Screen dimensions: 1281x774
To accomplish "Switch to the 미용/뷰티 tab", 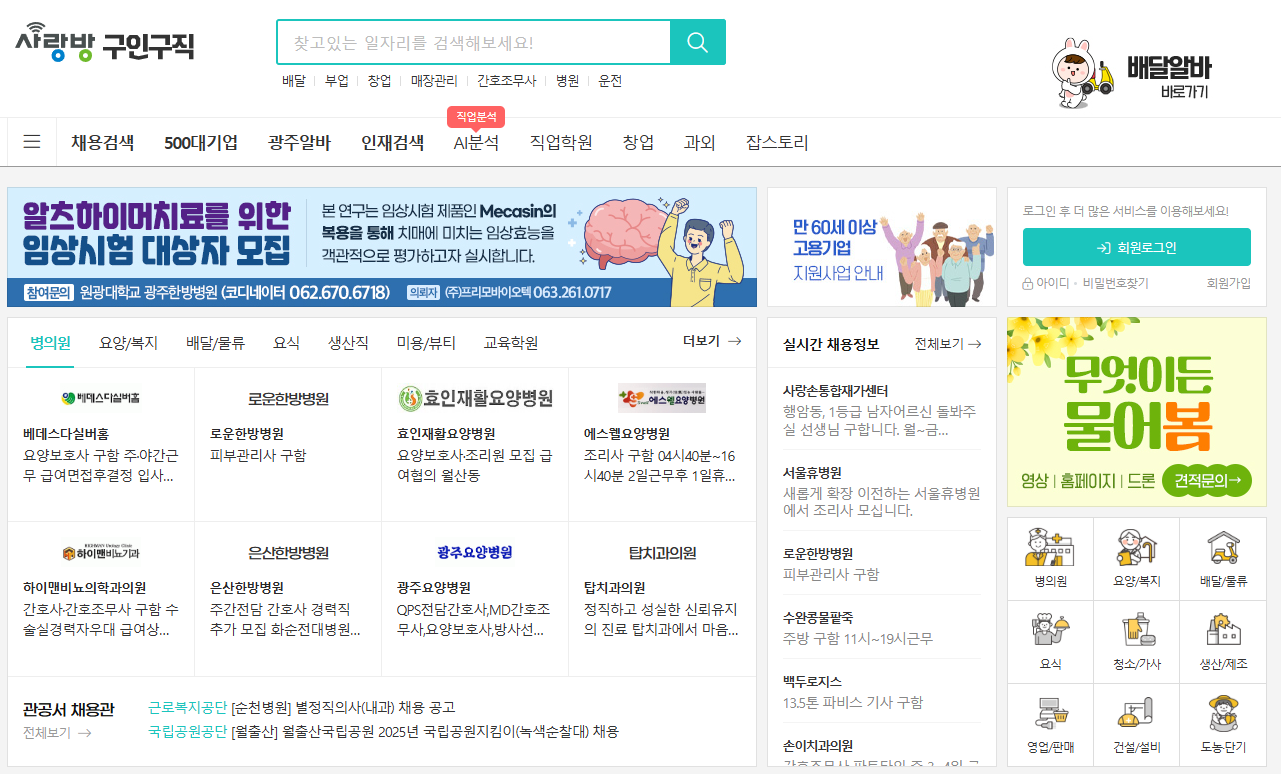I will click(426, 343).
